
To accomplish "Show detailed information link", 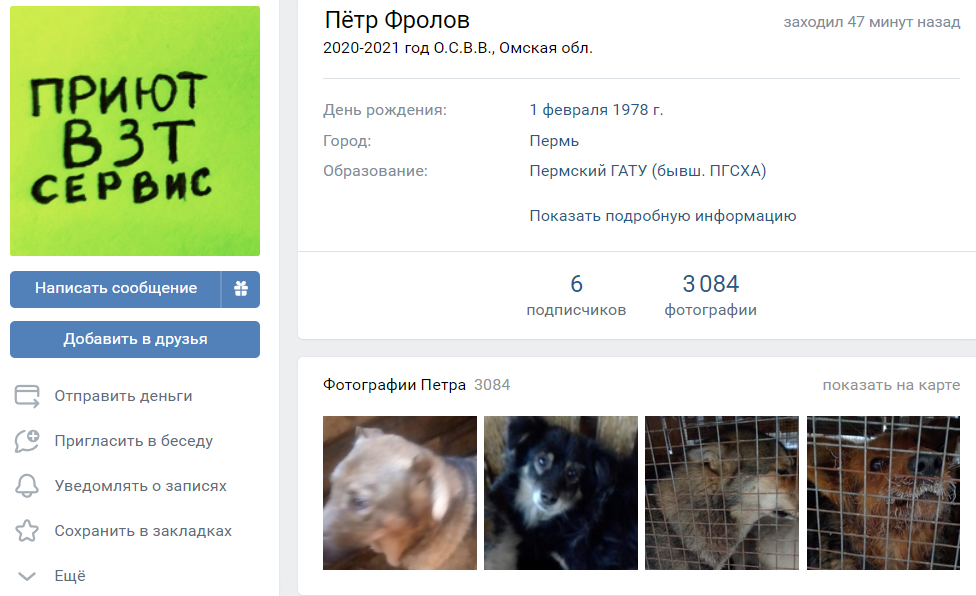I will (x=662, y=216).
